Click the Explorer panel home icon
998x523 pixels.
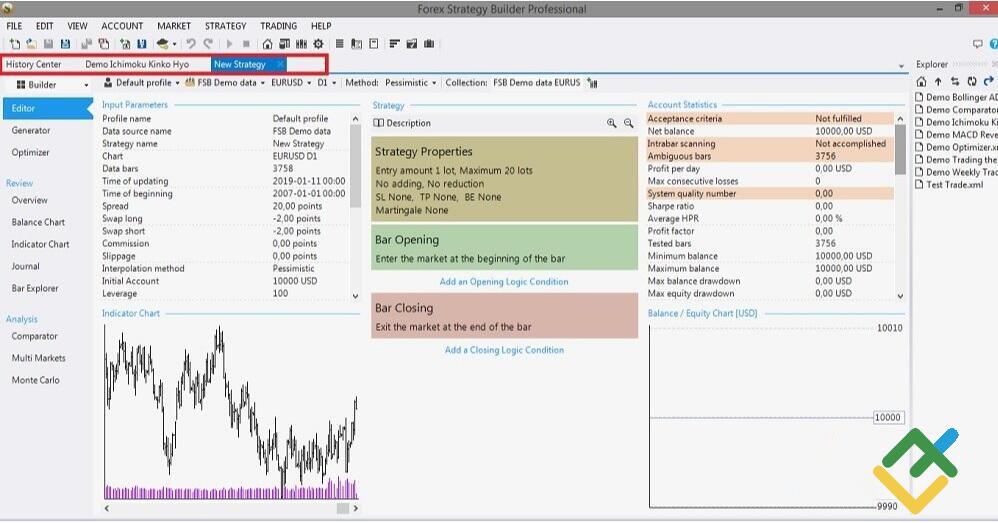click(x=922, y=82)
